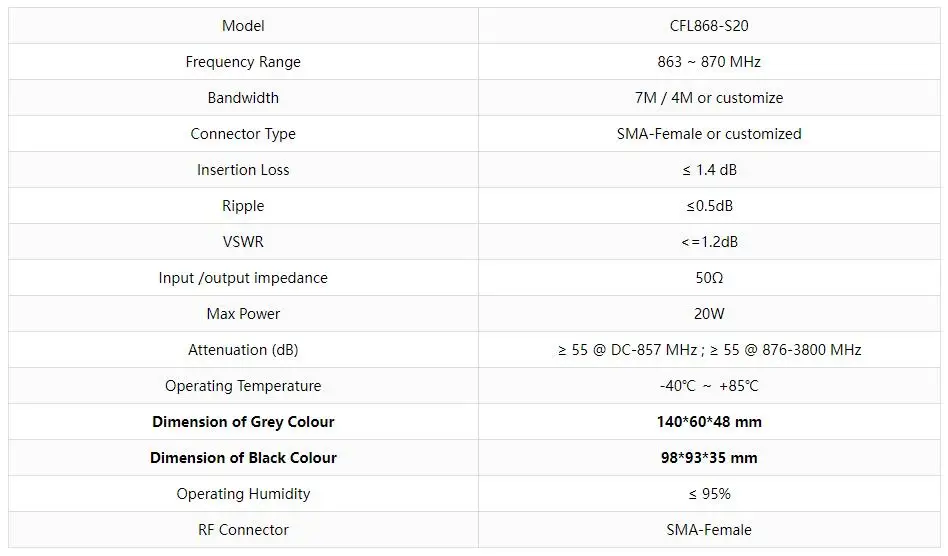Select the SMA-Female or customized value
Screen dimensions: 948x556
tap(709, 134)
